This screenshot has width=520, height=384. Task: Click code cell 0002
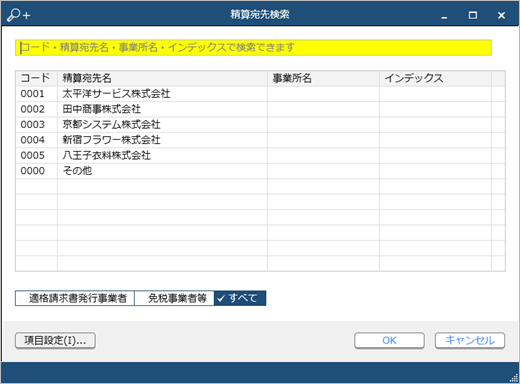36,109
